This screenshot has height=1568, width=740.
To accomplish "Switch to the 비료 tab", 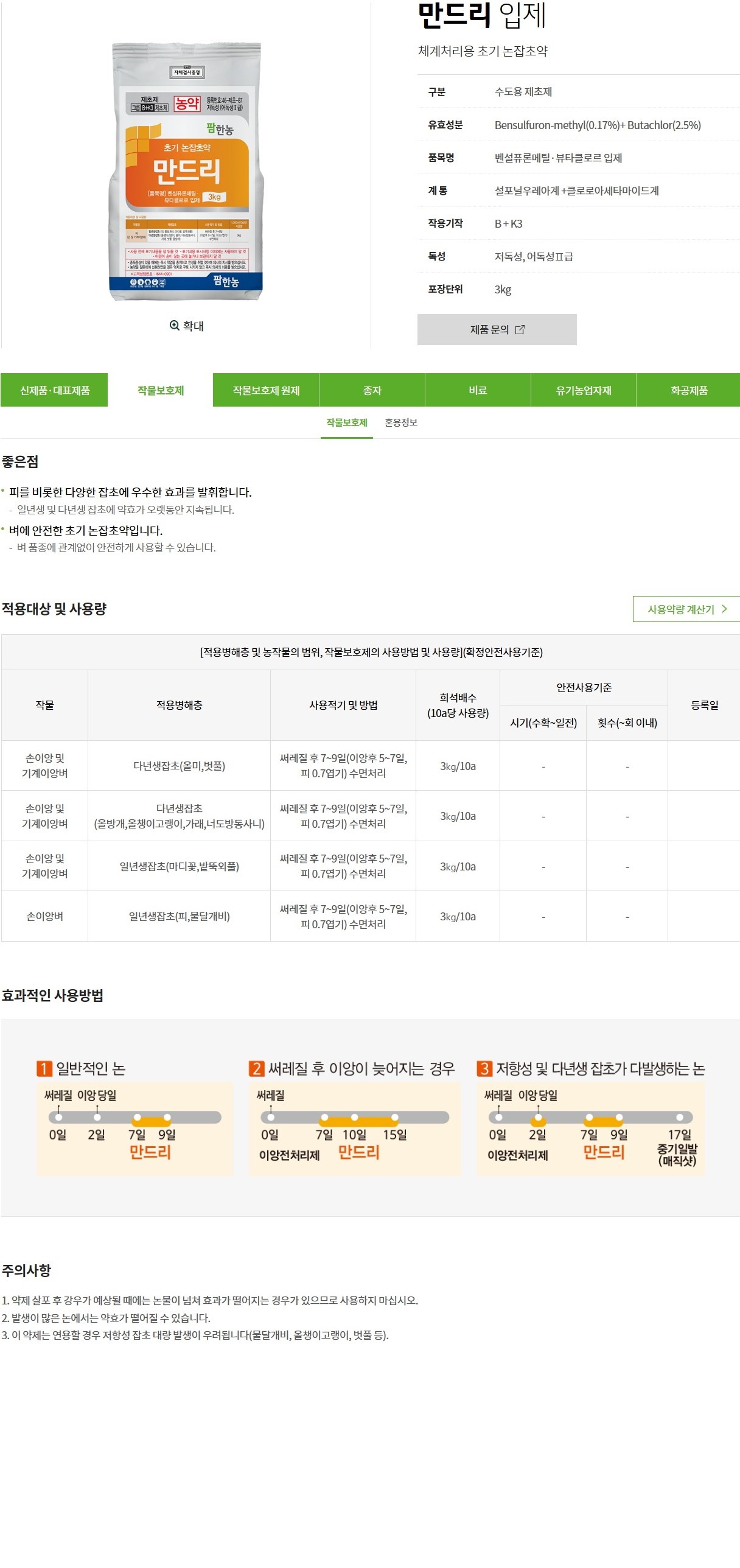I will 478,390.
